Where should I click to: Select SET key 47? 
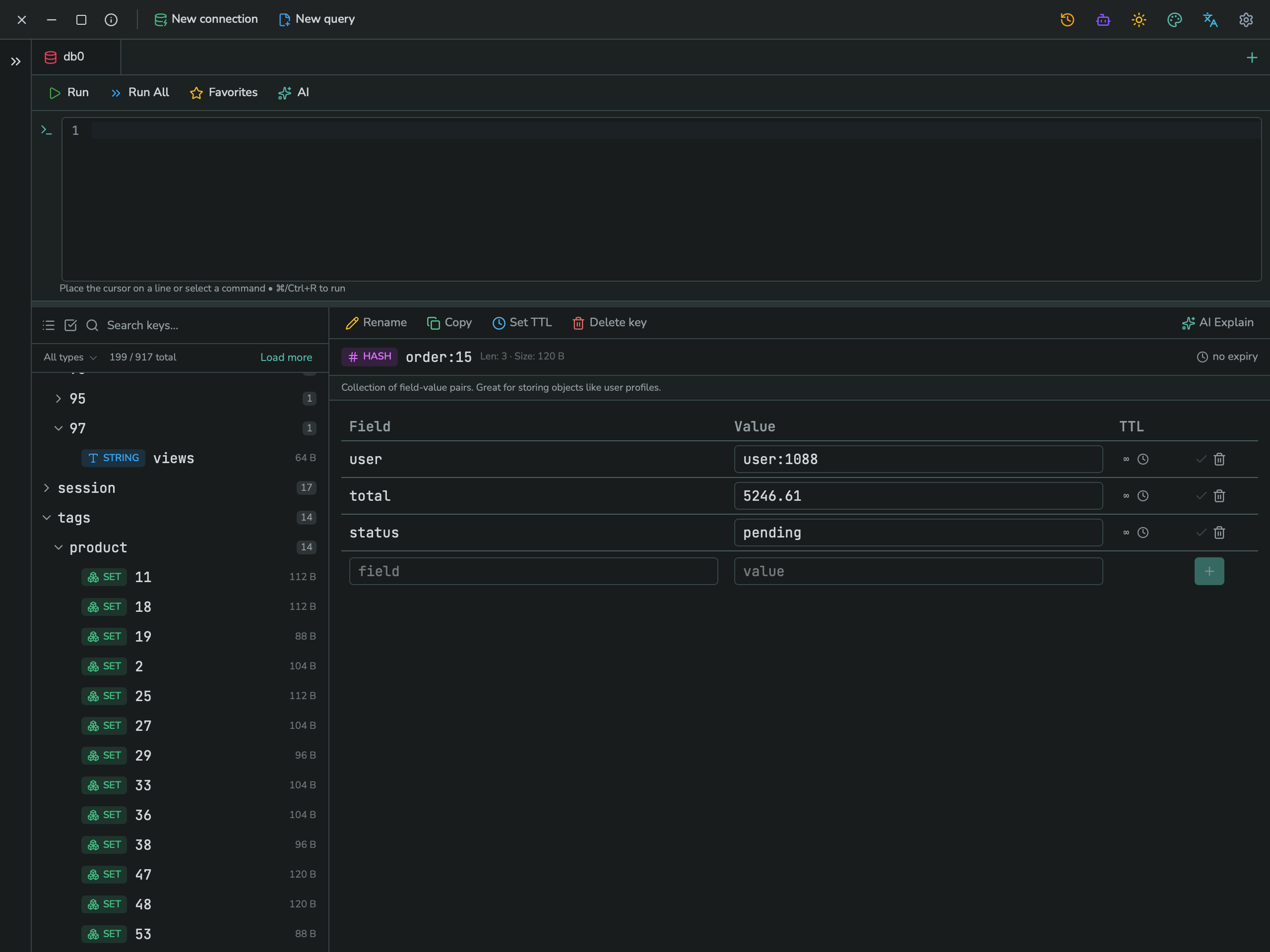180,875
